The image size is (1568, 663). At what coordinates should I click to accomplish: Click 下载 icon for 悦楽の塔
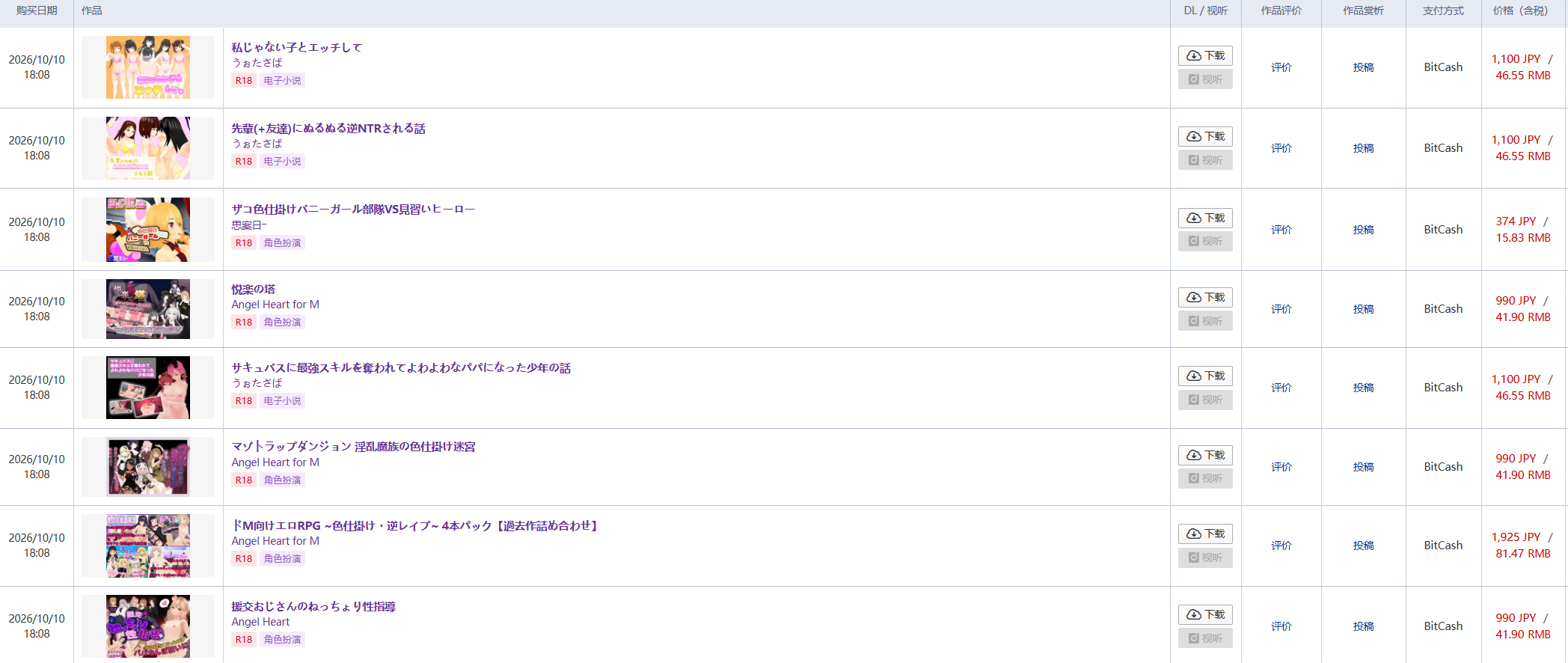pos(1194,297)
